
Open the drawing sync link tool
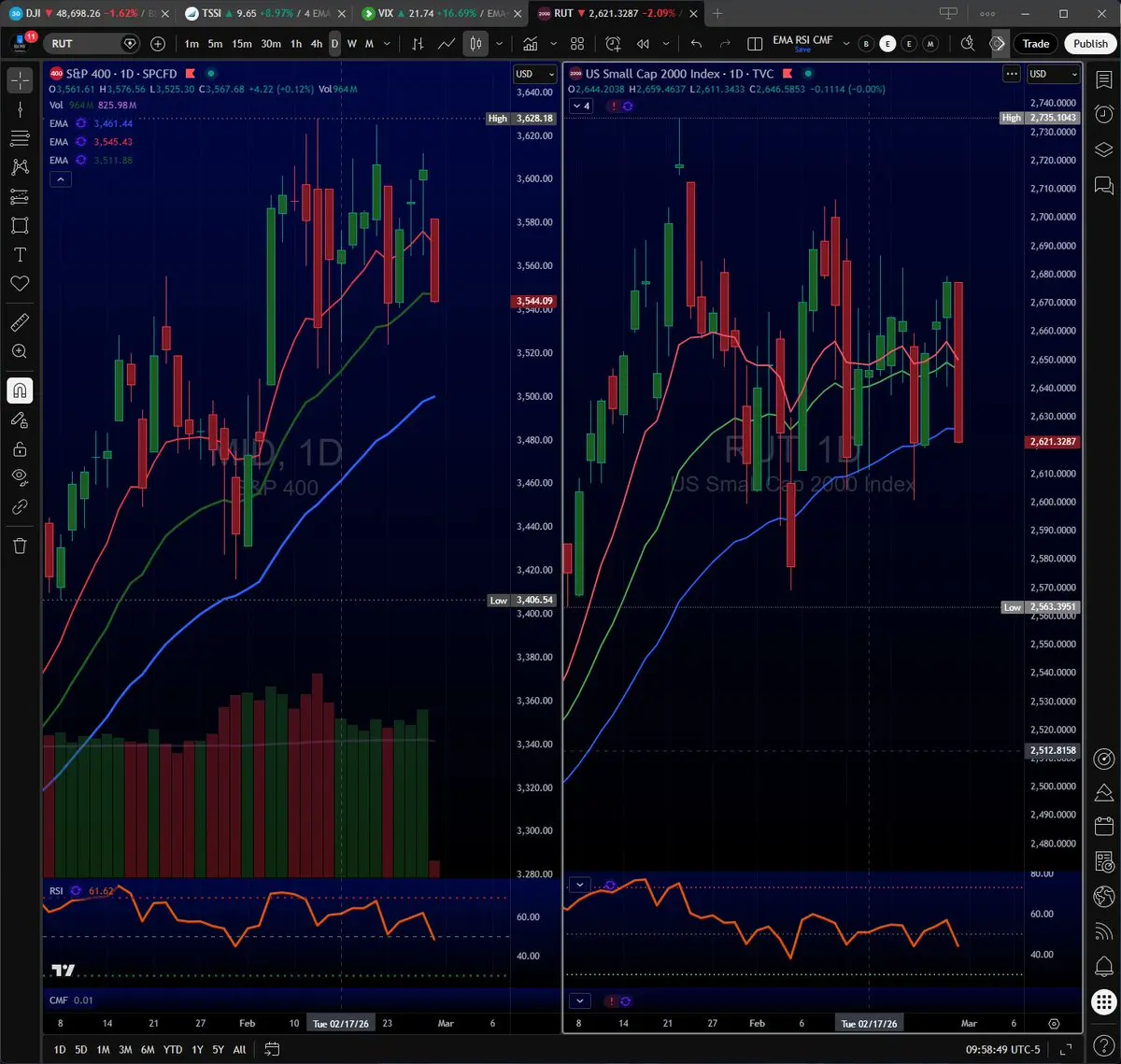(x=20, y=506)
